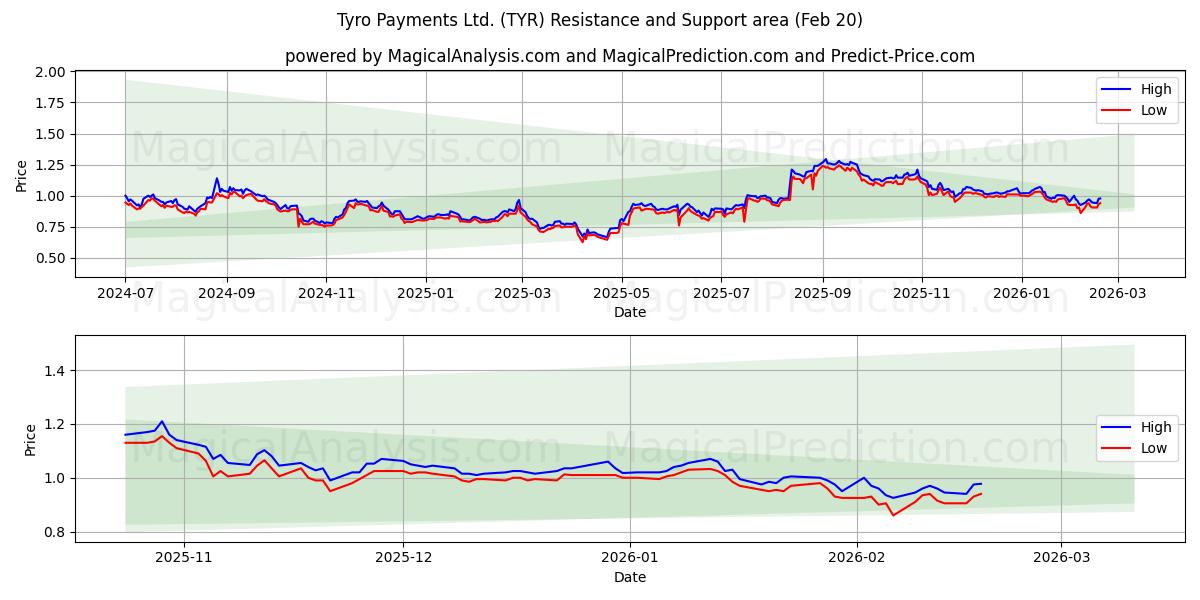The height and width of the screenshot is (600, 1200).
Task: Click 'High' in the top chart legend
Action: tap(1155, 89)
